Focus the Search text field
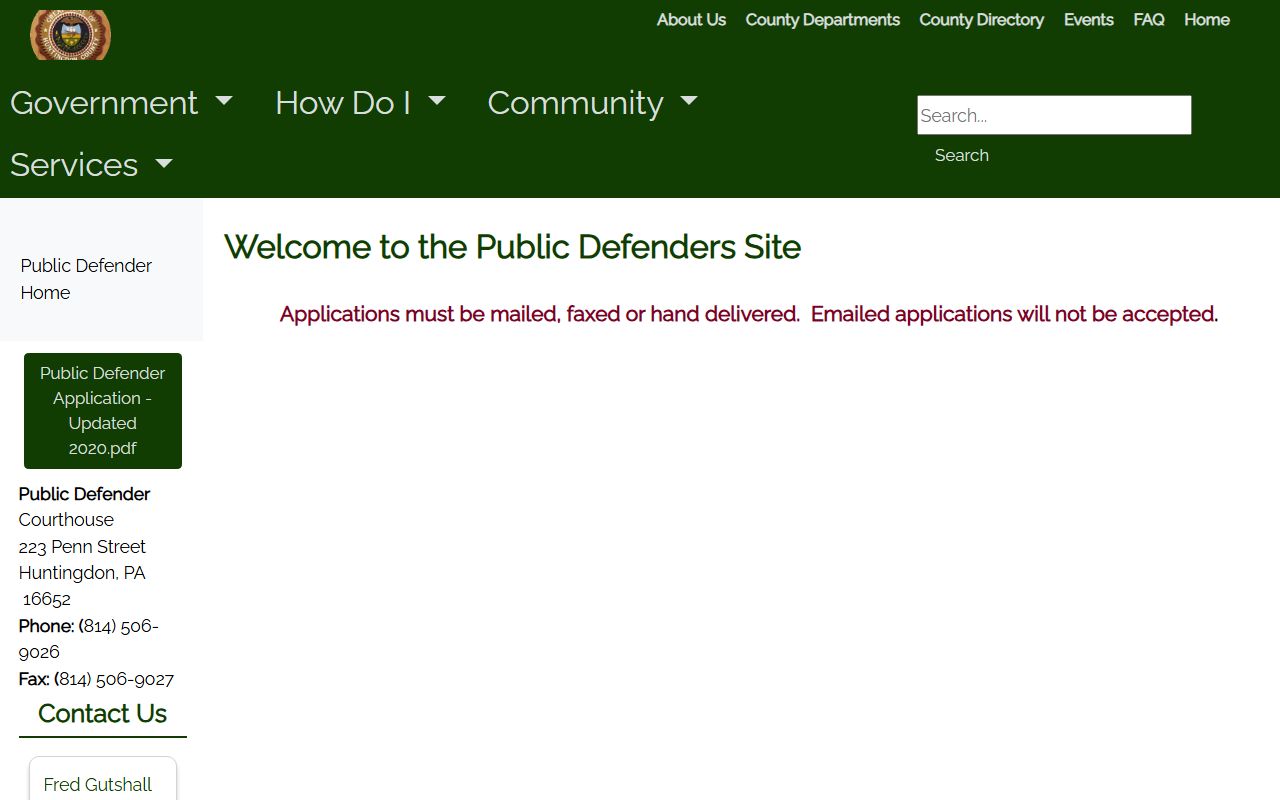Image resolution: width=1280 pixels, height=800 pixels. click(1054, 115)
